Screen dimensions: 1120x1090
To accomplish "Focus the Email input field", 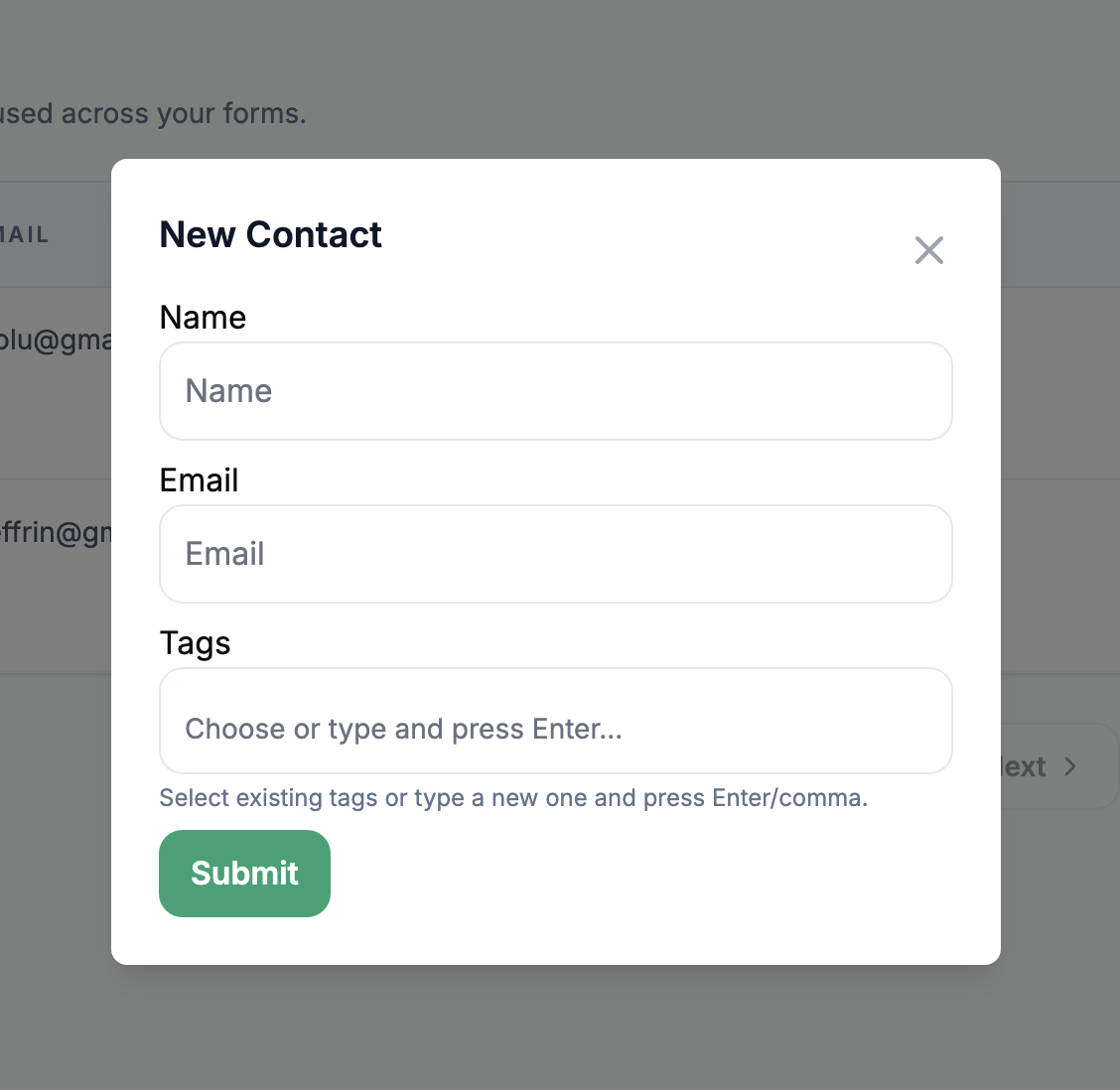I will [x=556, y=554].
